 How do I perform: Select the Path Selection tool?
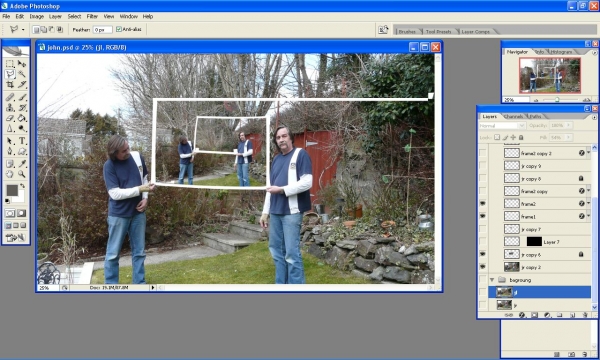point(10,141)
